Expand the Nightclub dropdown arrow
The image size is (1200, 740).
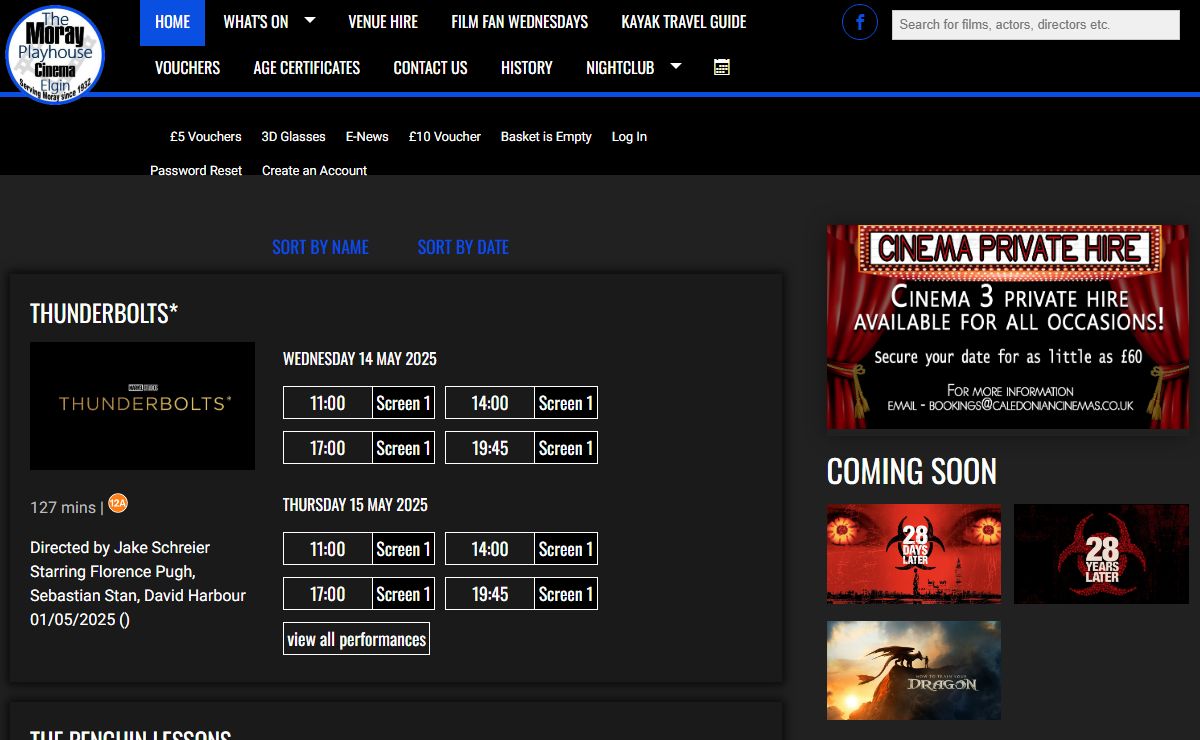[x=676, y=66]
